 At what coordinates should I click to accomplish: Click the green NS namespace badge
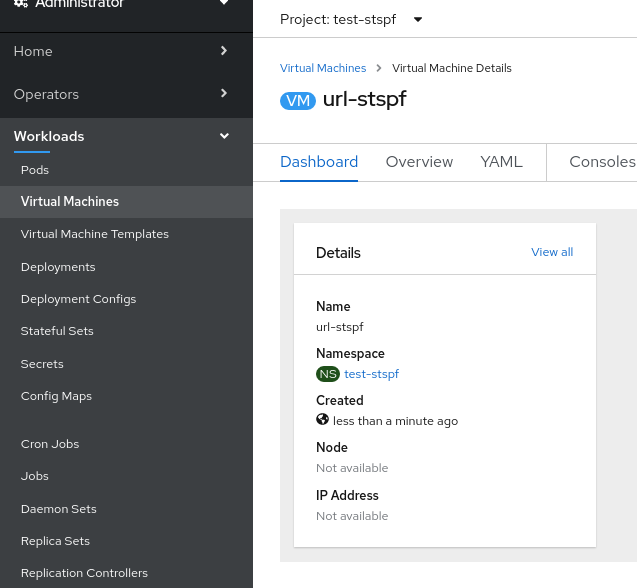pos(327,374)
